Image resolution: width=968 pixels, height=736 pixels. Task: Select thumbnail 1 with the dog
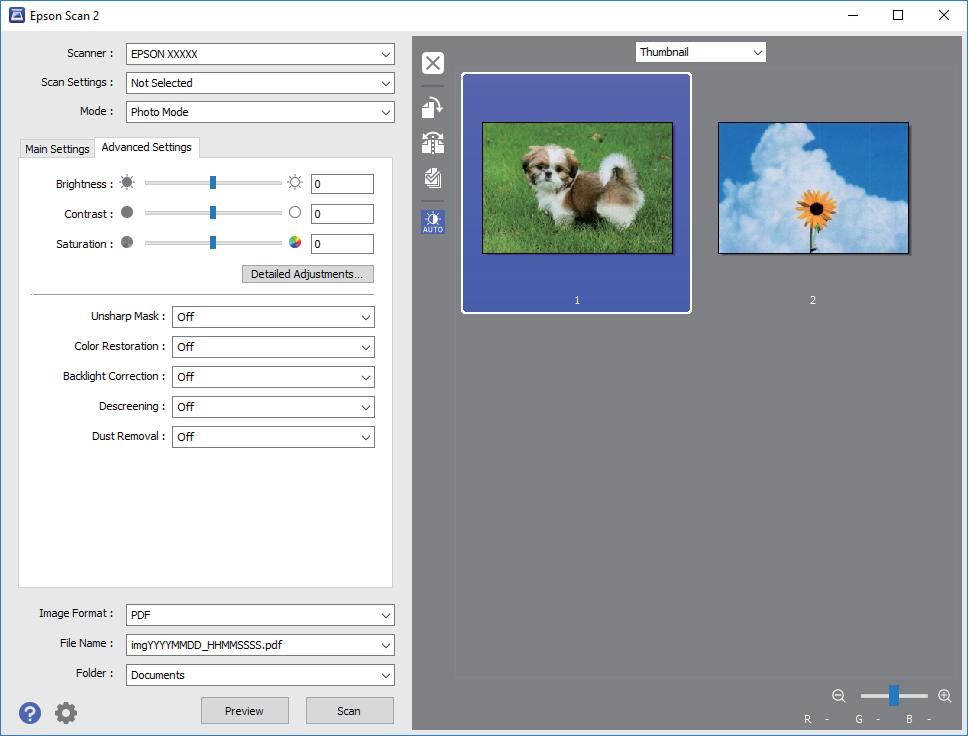(x=577, y=193)
